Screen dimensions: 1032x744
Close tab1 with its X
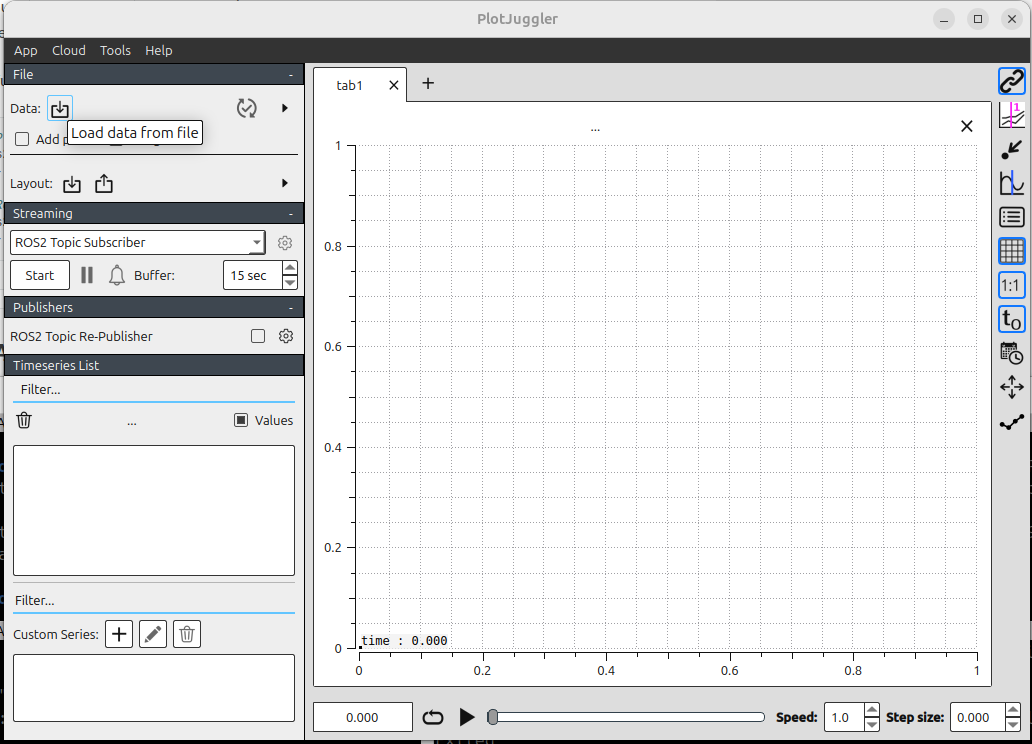(x=394, y=86)
